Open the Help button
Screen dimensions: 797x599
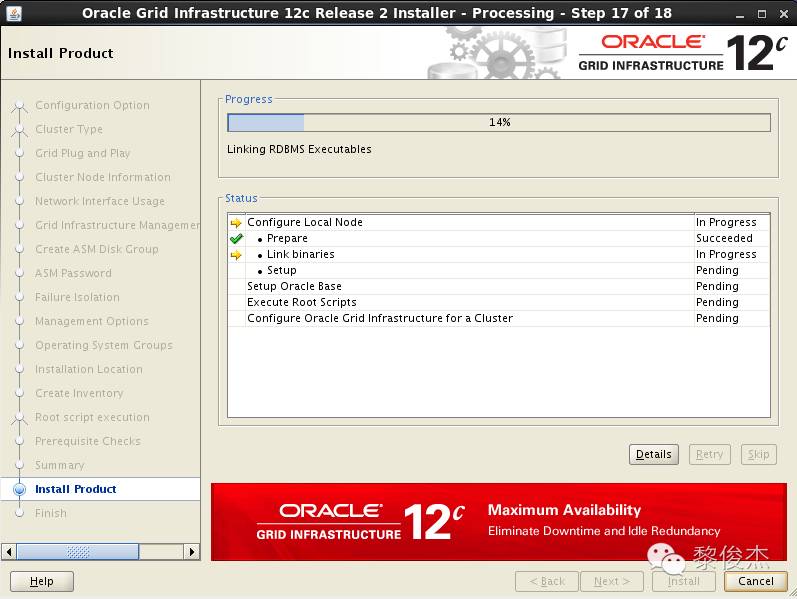tap(42, 581)
